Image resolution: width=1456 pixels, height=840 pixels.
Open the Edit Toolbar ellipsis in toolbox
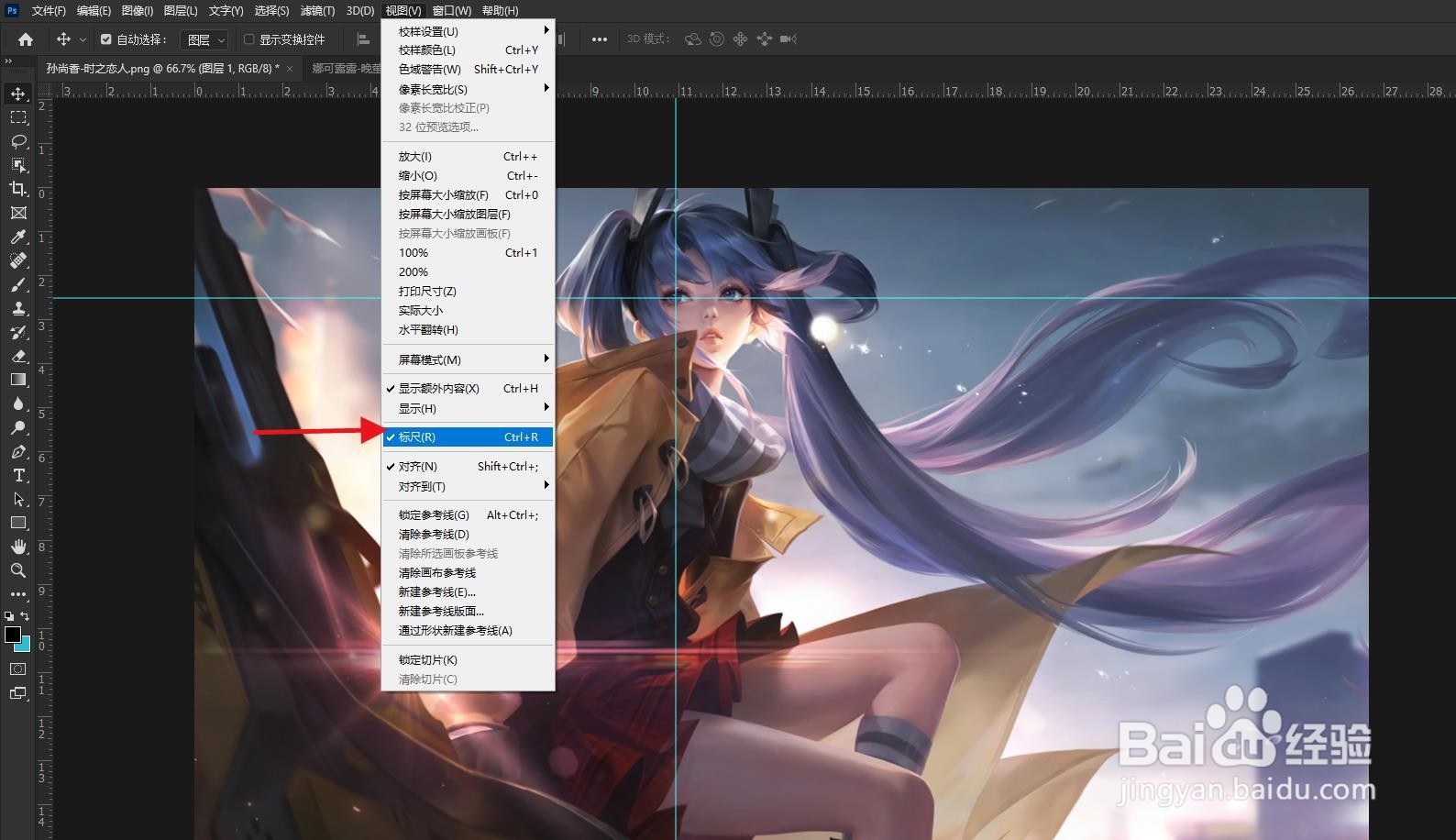[x=18, y=594]
